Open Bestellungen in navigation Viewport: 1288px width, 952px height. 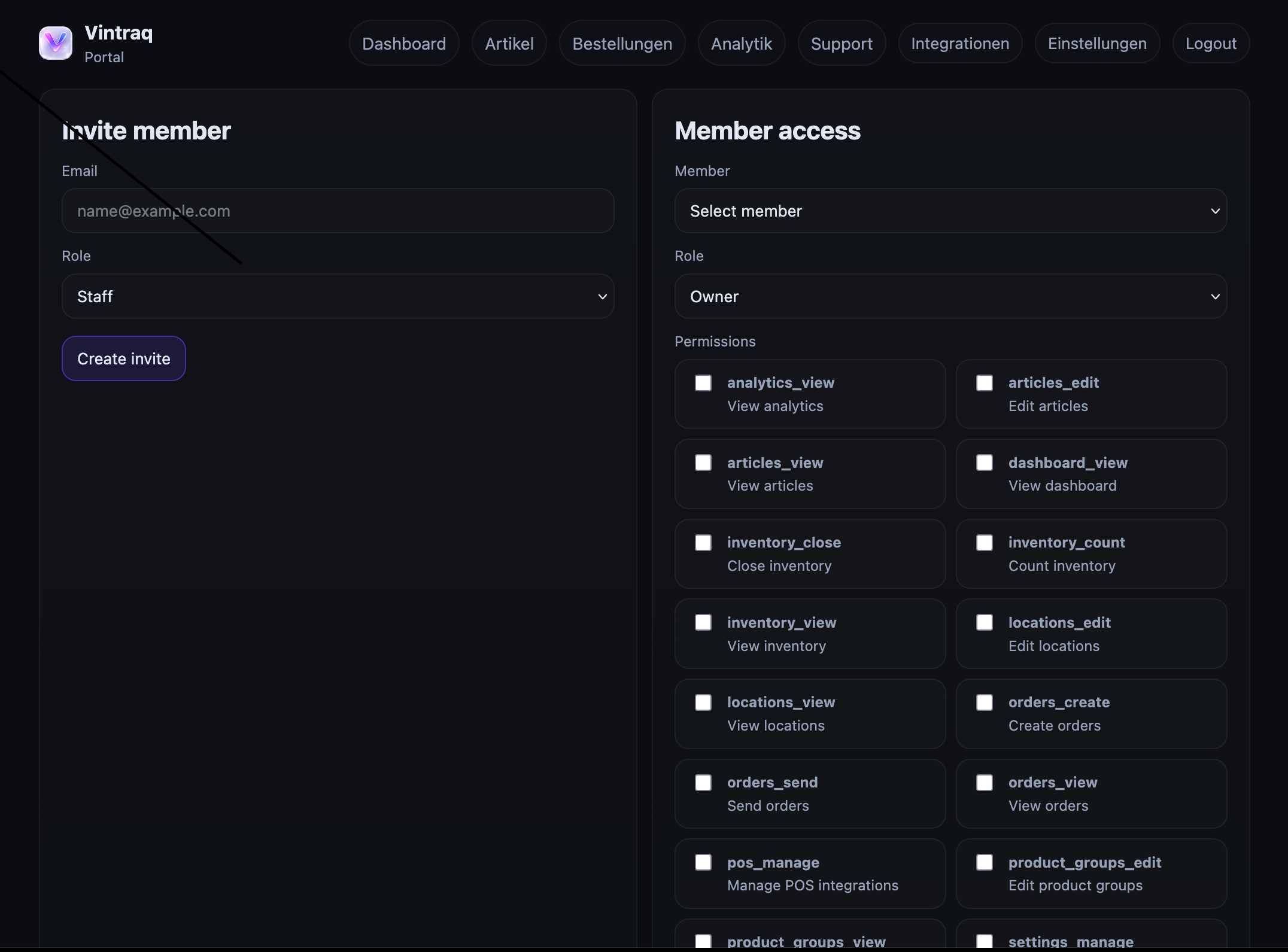click(622, 44)
